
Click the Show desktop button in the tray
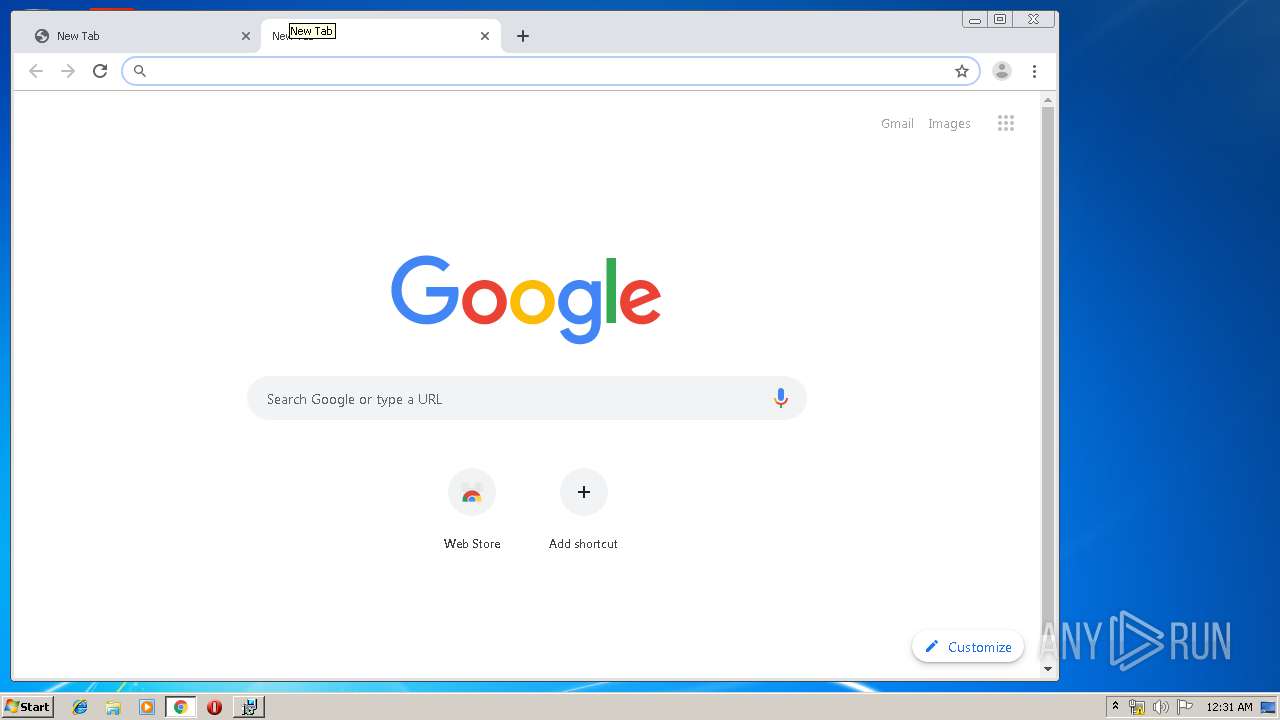tap(1269, 707)
